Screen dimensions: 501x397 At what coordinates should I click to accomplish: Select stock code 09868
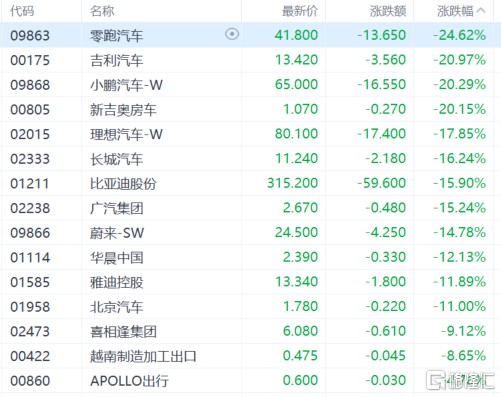click(30, 85)
